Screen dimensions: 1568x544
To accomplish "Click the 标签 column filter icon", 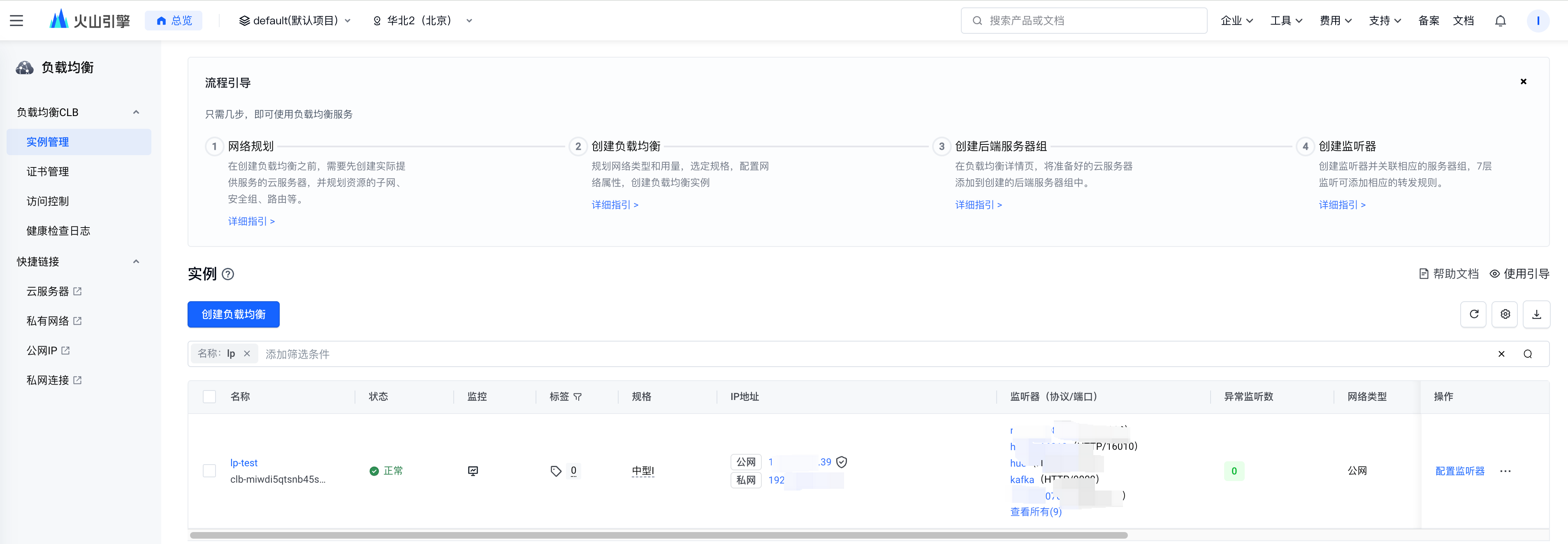I will (x=578, y=397).
